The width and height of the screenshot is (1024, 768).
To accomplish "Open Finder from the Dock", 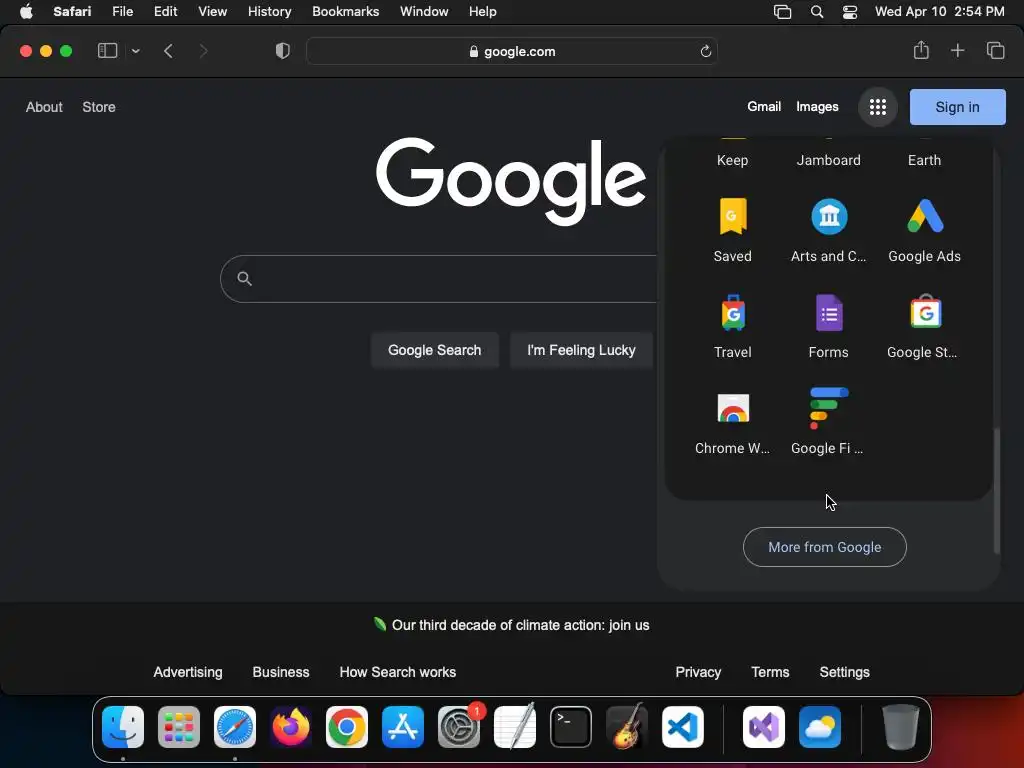I will click(x=123, y=727).
